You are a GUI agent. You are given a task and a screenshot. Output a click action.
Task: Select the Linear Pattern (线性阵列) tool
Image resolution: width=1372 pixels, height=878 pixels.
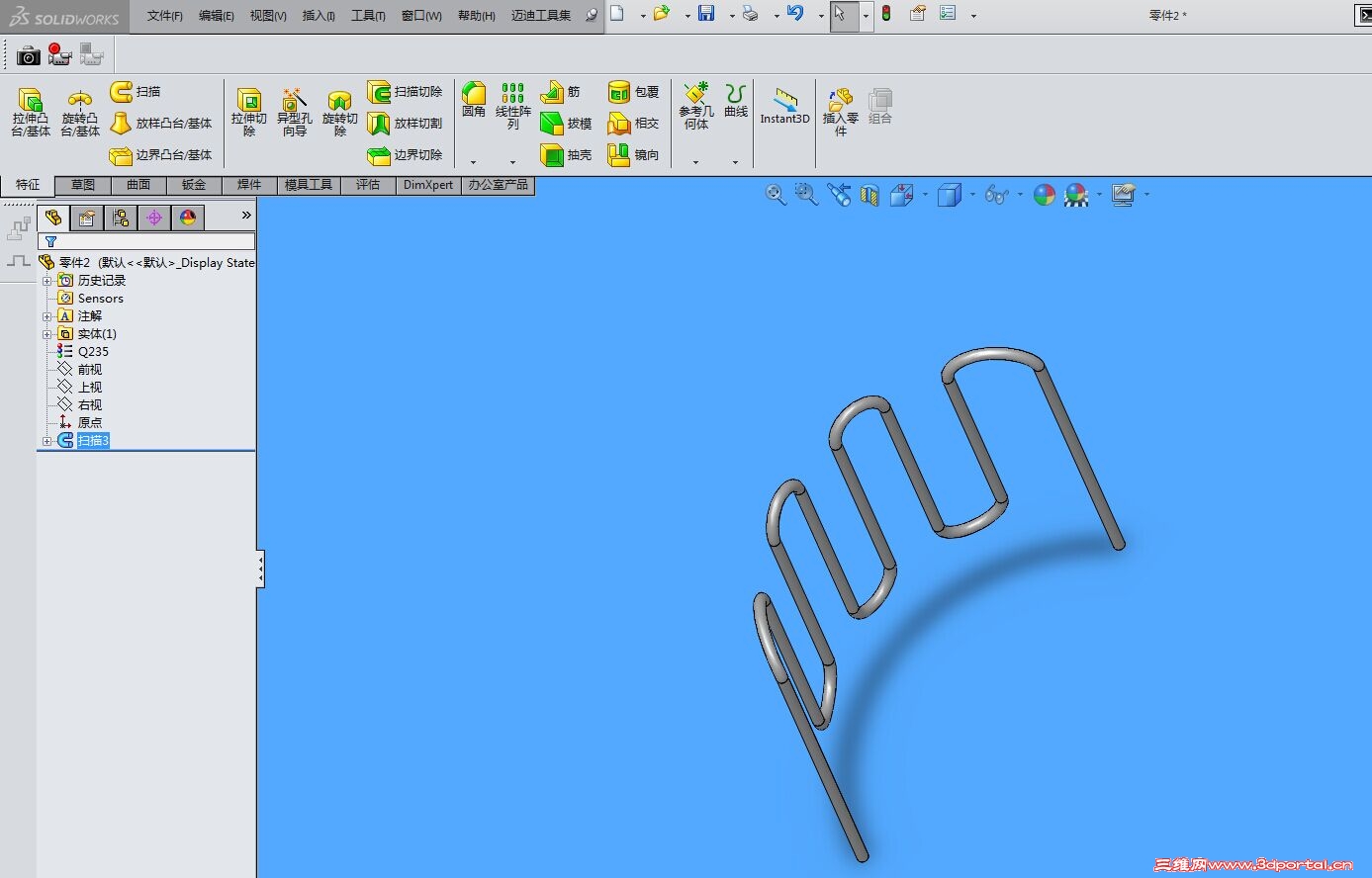pyautogui.click(x=512, y=106)
